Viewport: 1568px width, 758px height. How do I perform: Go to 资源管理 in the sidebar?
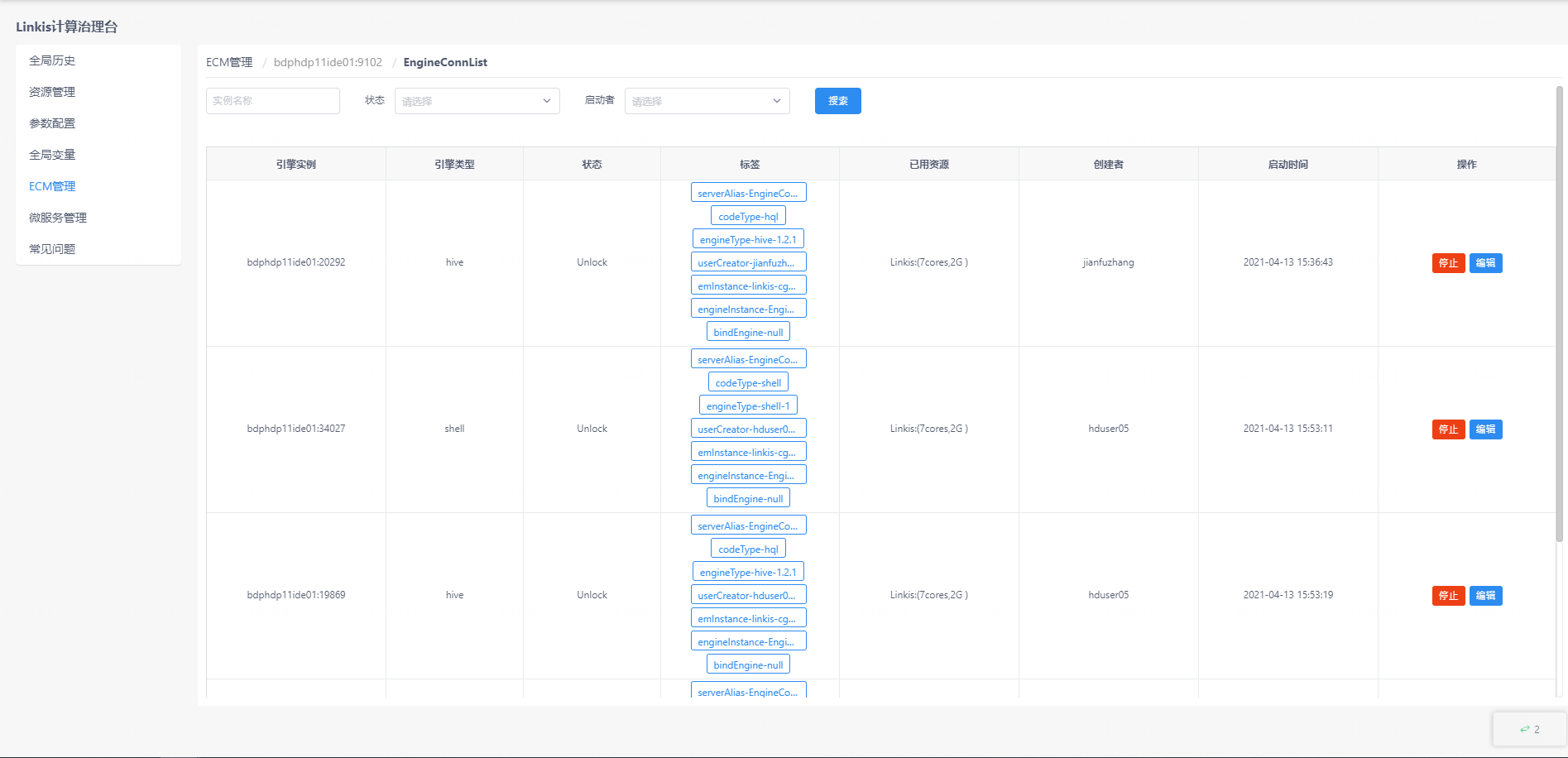pyautogui.click(x=52, y=92)
